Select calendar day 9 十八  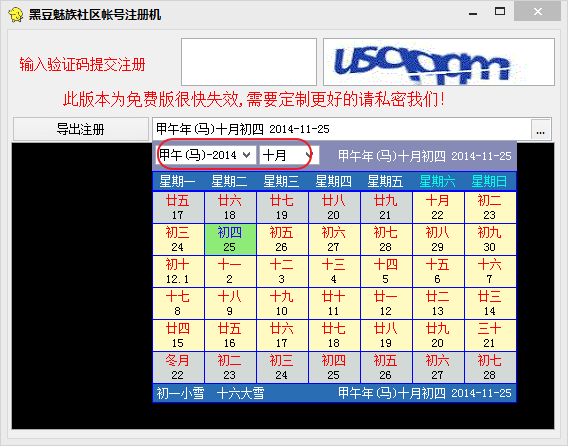pos(230,303)
